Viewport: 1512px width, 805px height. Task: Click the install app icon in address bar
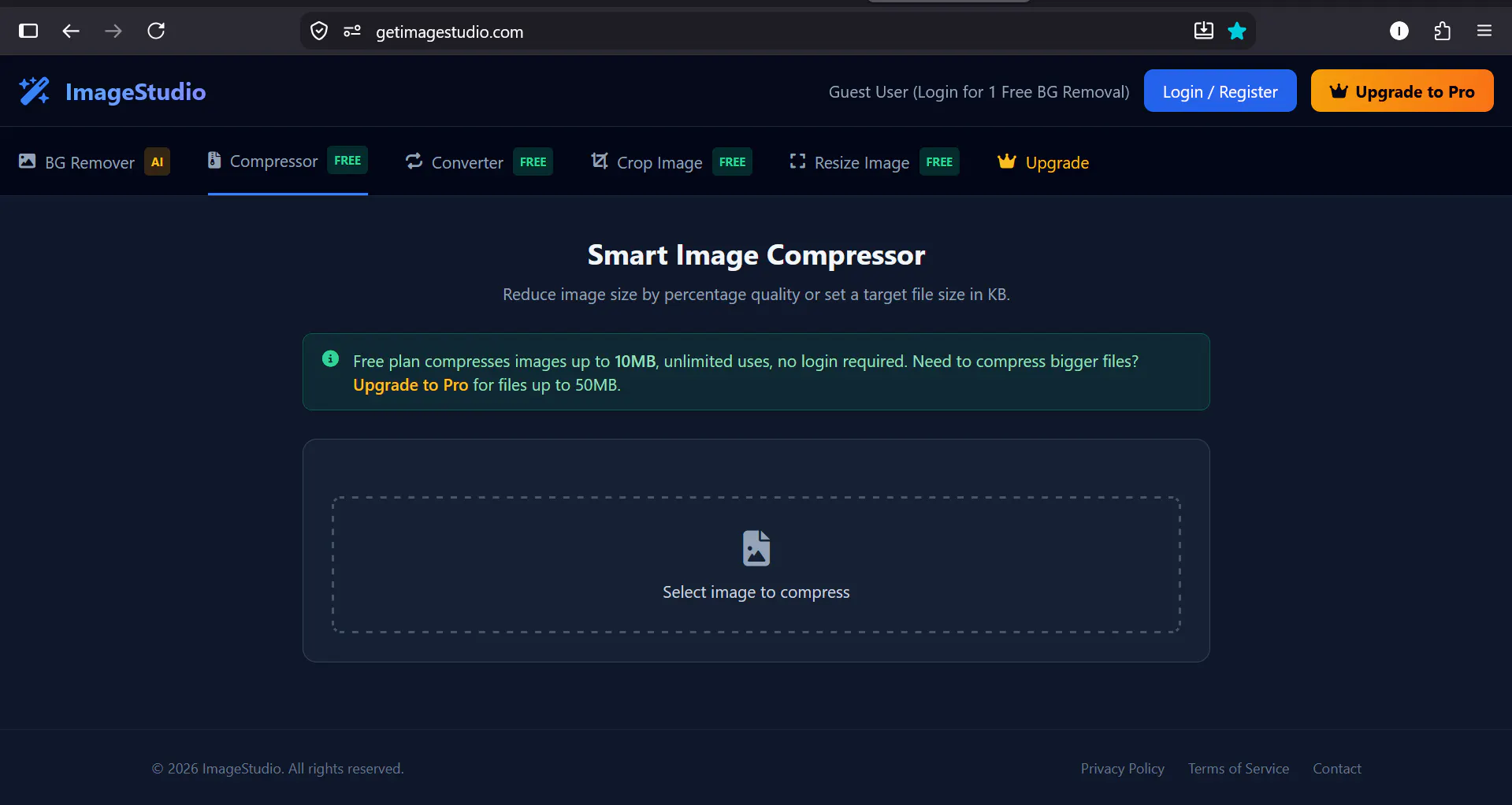click(1204, 31)
